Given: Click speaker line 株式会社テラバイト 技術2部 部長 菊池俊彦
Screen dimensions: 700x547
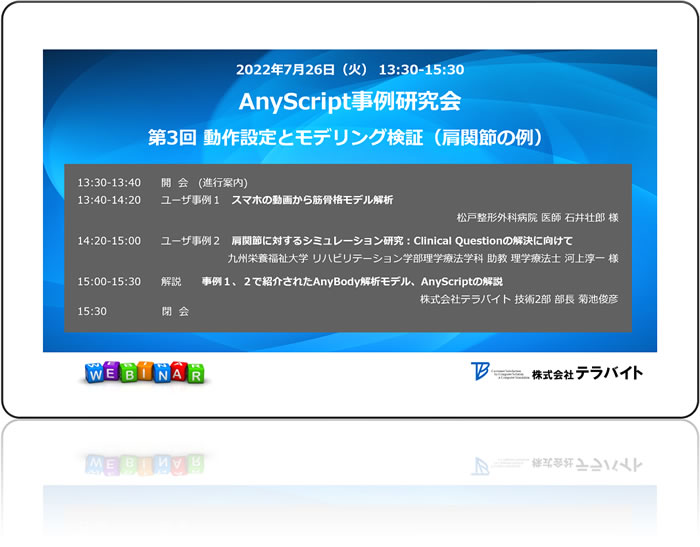Looking at the screenshot, I should click(519, 299).
